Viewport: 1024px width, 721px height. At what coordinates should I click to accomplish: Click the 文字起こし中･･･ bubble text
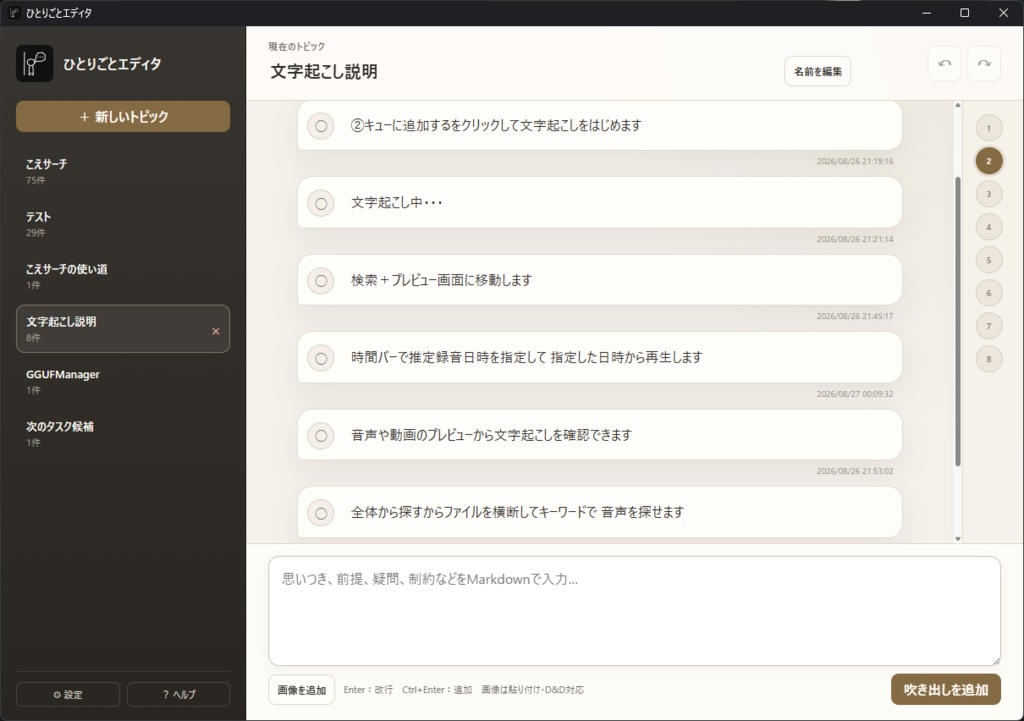click(x=396, y=202)
